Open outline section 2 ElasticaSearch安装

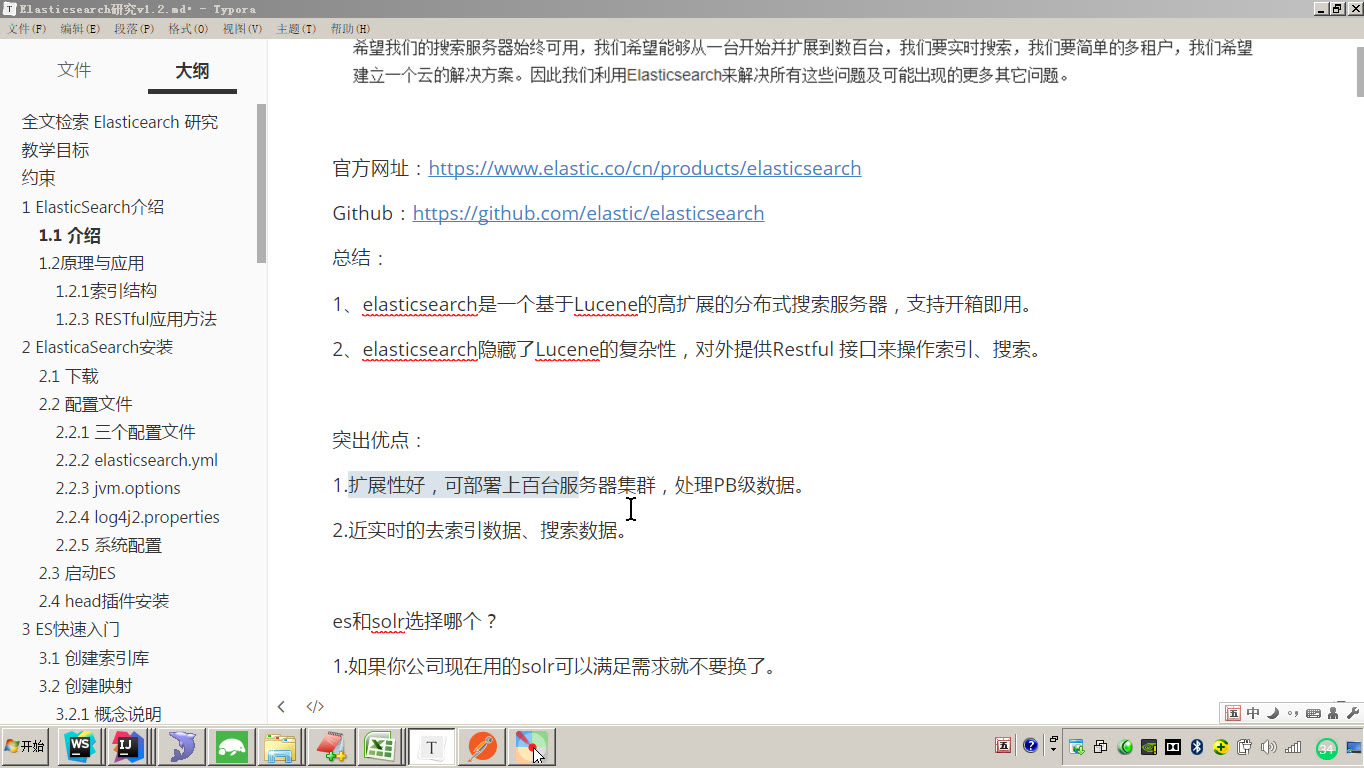pyautogui.click(x=97, y=347)
